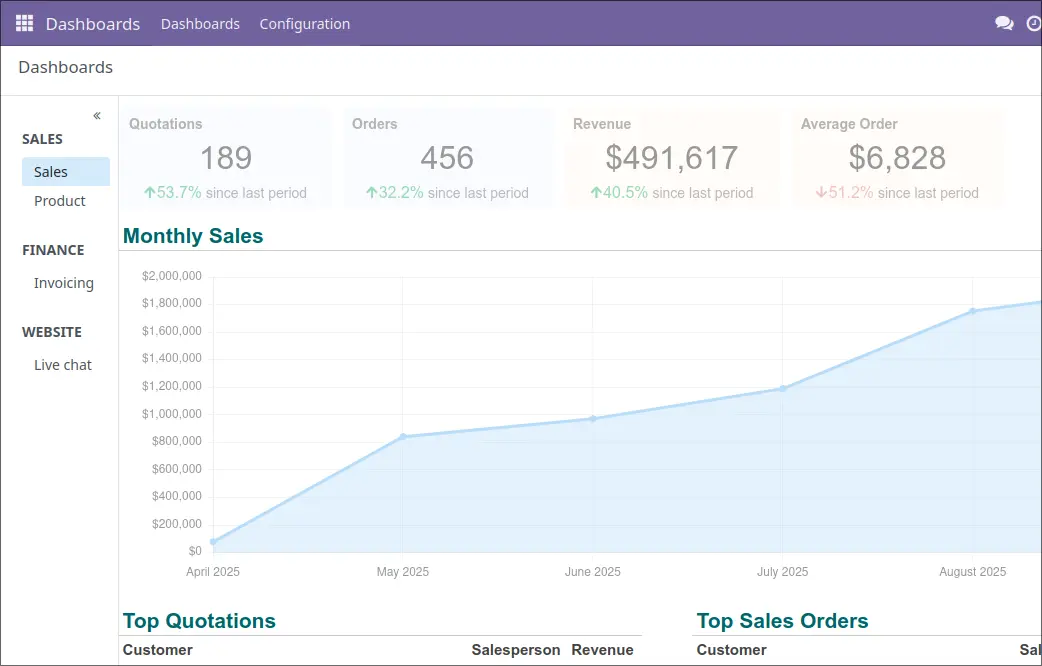Switch to the Product dashboard

tap(60, 201)
